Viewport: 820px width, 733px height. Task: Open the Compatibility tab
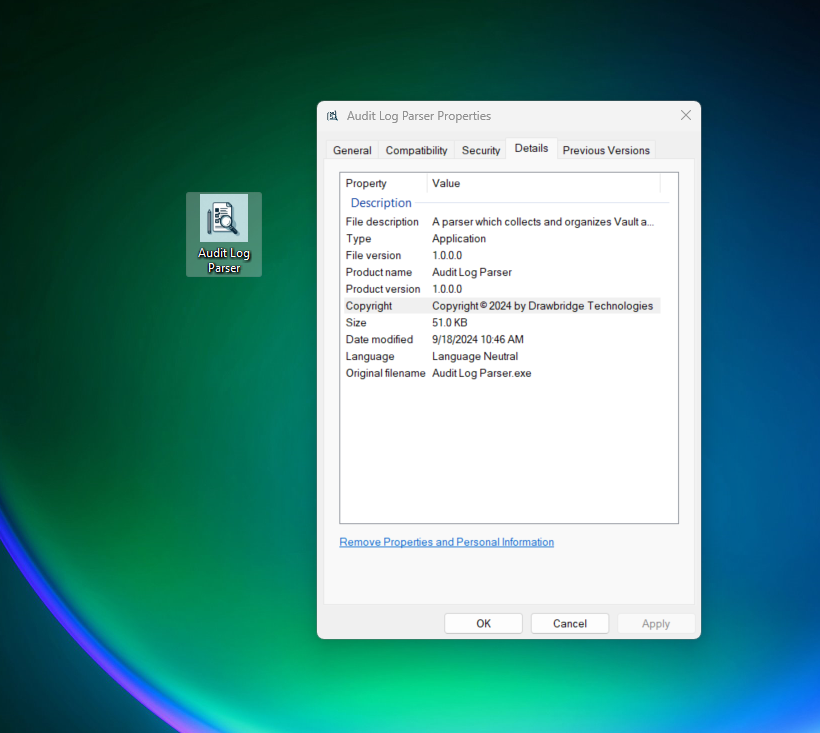(x=416, y=151)
